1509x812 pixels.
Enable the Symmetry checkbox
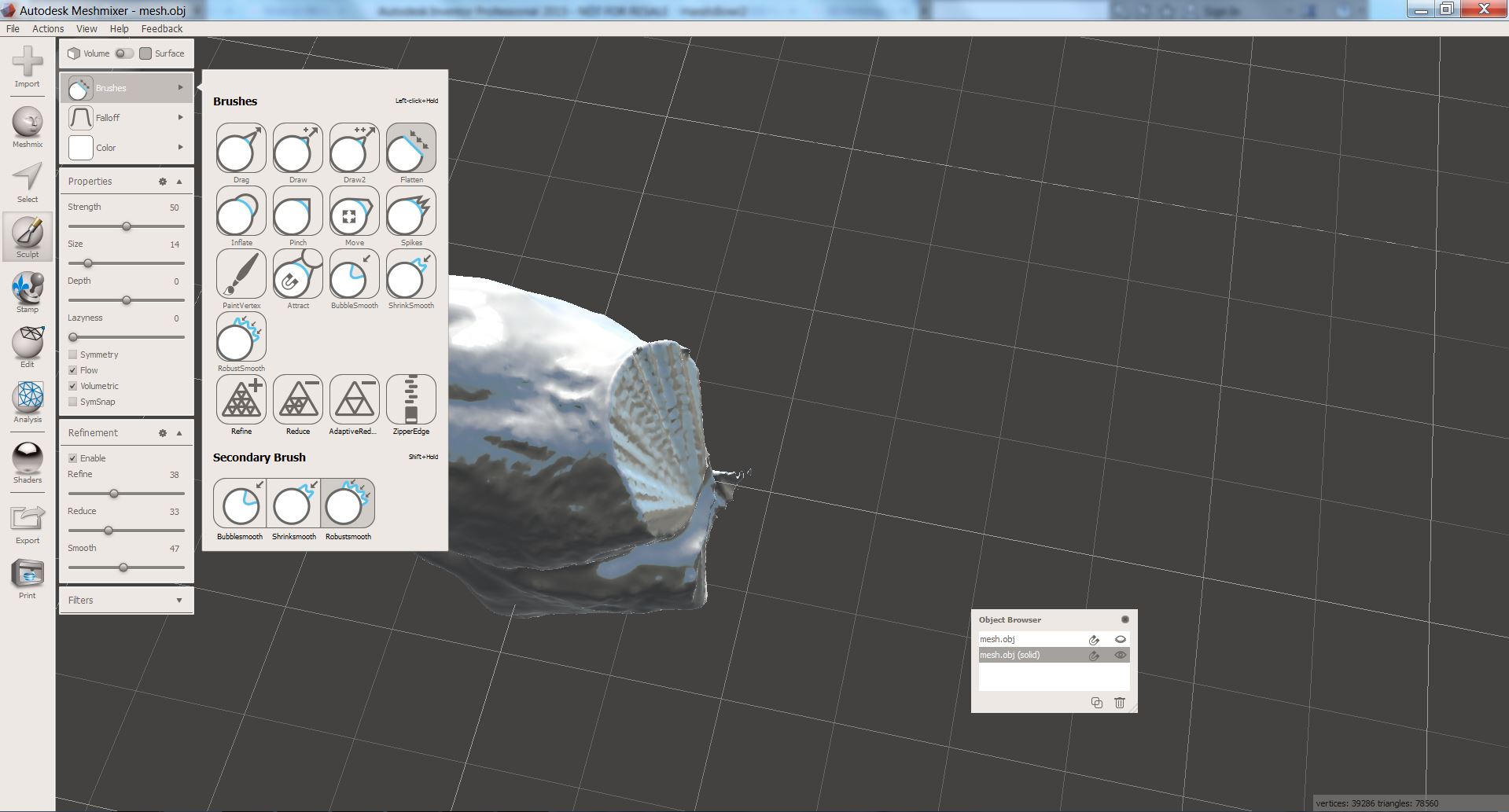coord(73,355)
